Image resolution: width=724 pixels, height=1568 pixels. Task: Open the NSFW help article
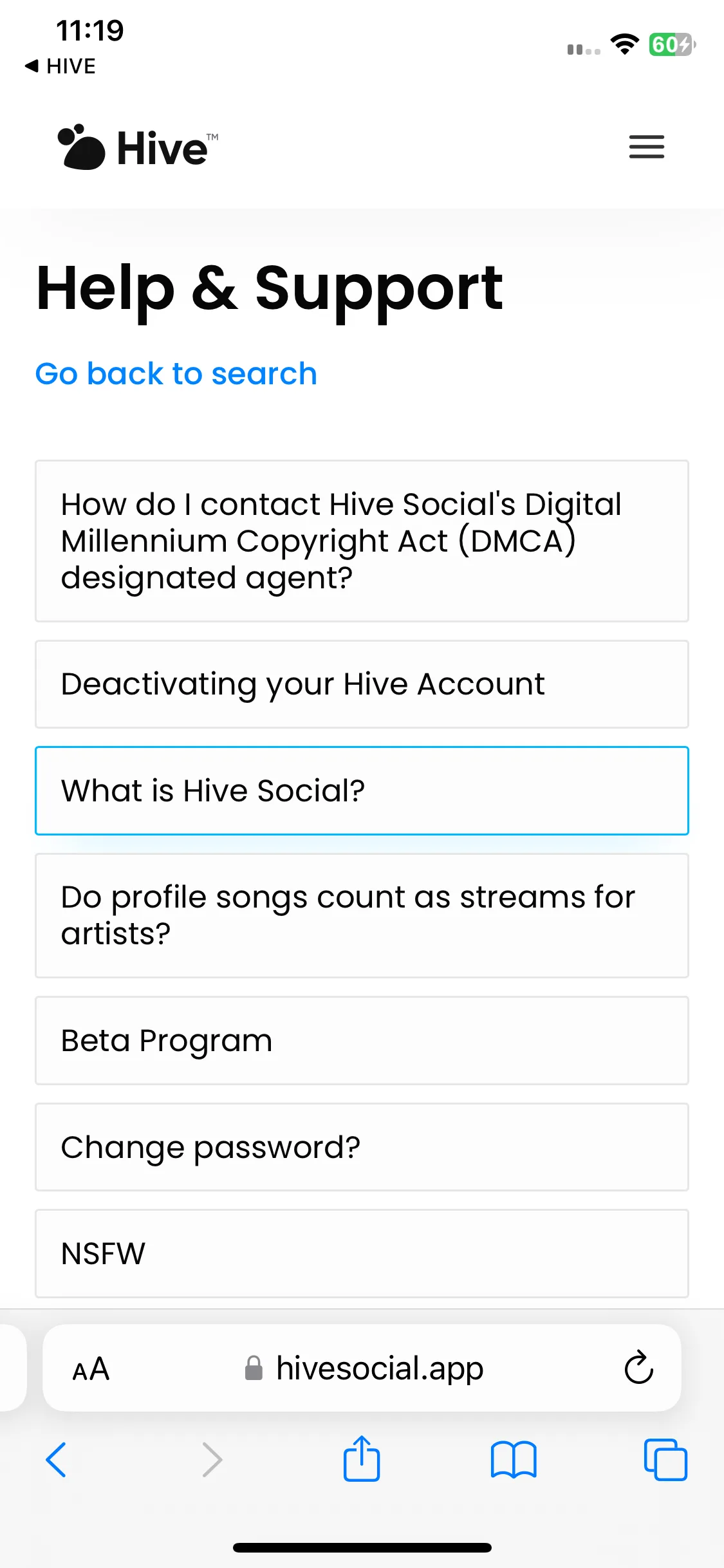pos(362,1254)
